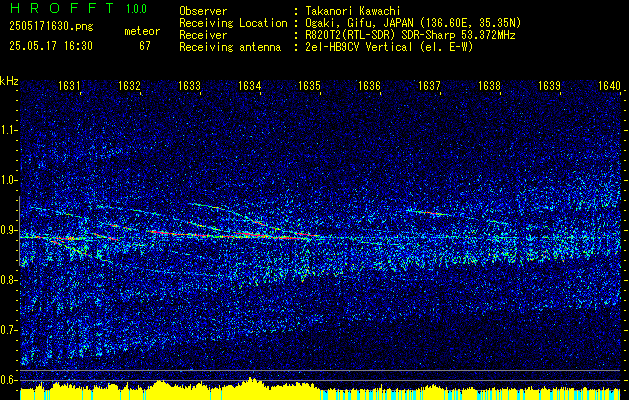Click the 1638 time axis marker
Screen dimensions: 629x400
pos(489,85)
